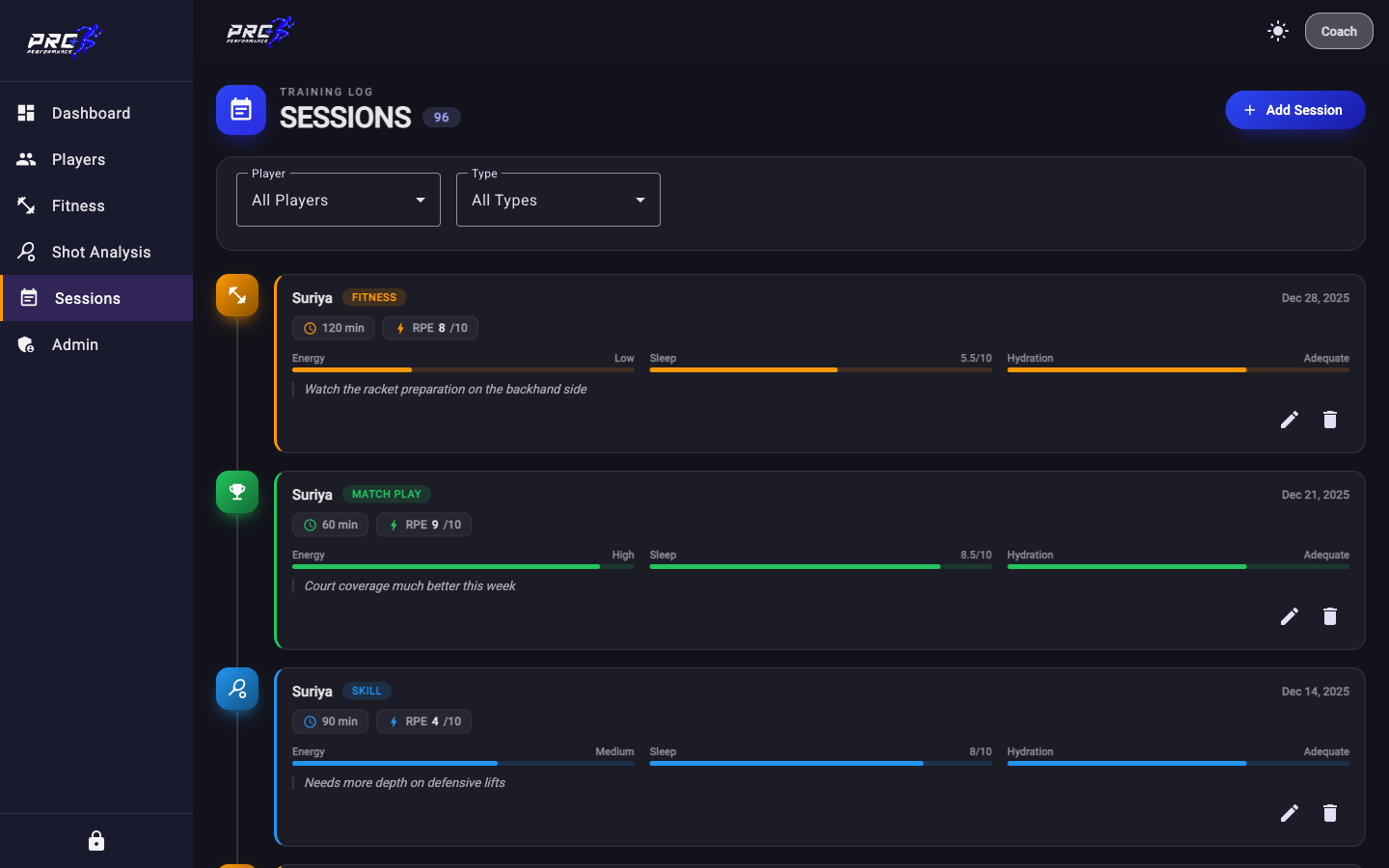Click note about defensive lifts depth
Screen dimensions: 1389x868
(x=405, y=782)
